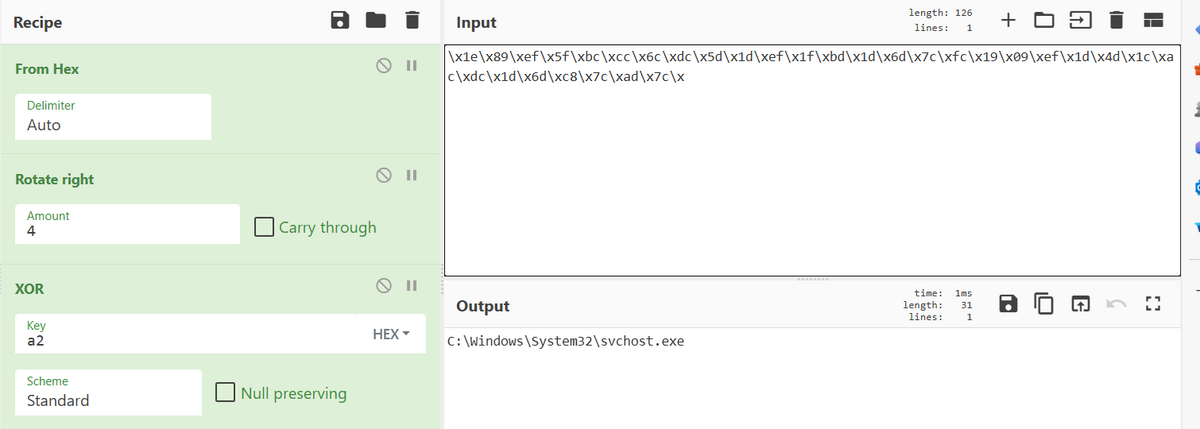Click the From Hex operation title
Screen dimensions: 1200x429
[x=47, y=69]
